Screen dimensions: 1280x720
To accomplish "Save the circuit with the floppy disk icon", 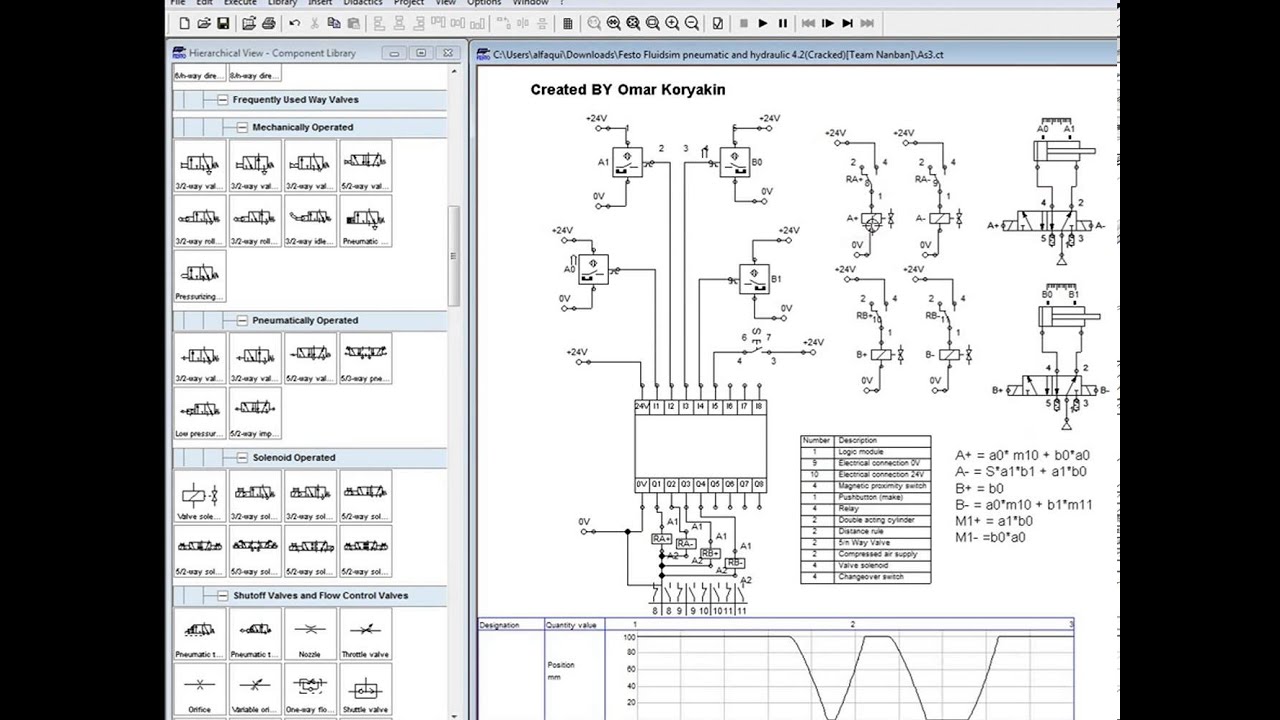I will (x=223, y=23).
